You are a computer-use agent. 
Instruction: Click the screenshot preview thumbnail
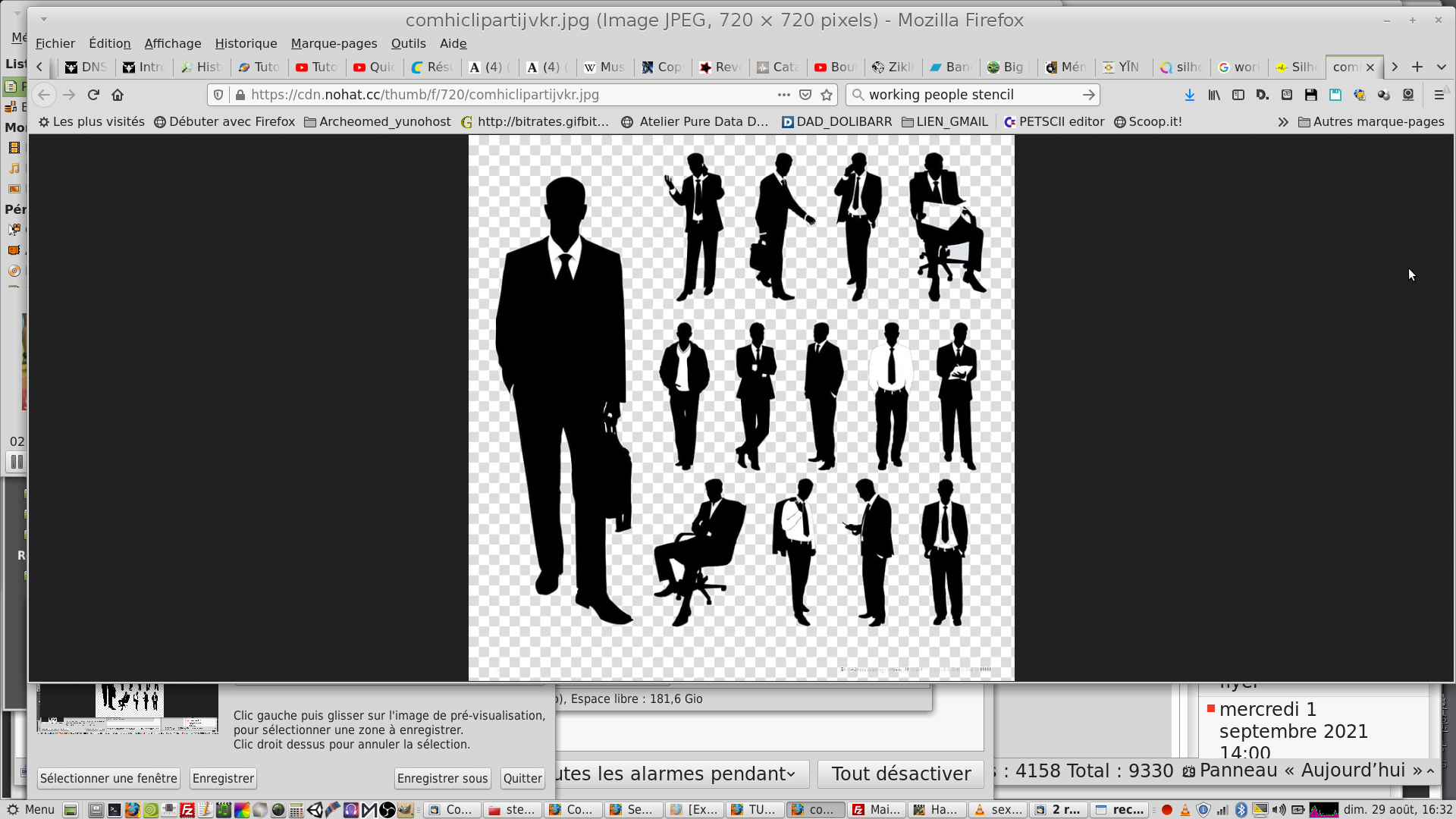(x=128, y=708)
